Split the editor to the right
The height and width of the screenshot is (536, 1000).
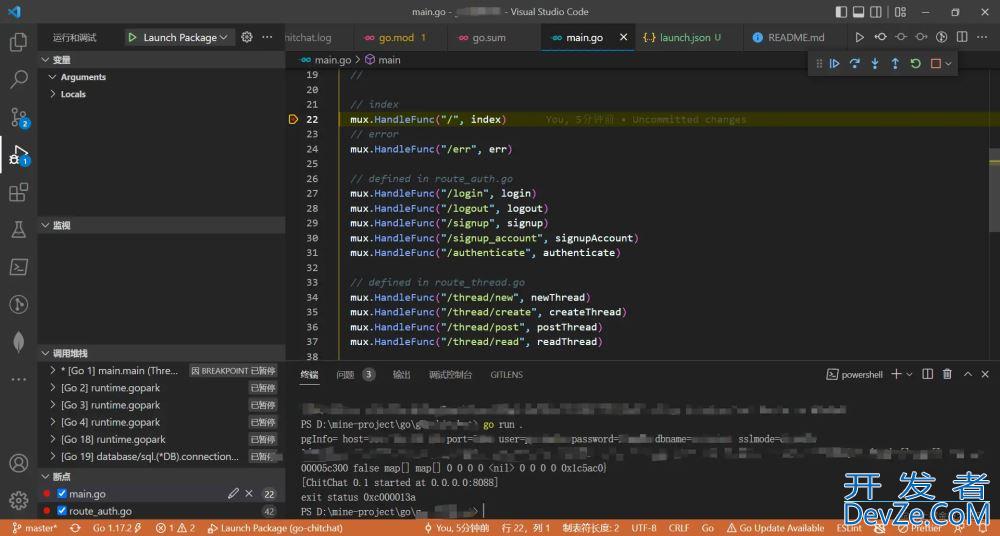962,37
